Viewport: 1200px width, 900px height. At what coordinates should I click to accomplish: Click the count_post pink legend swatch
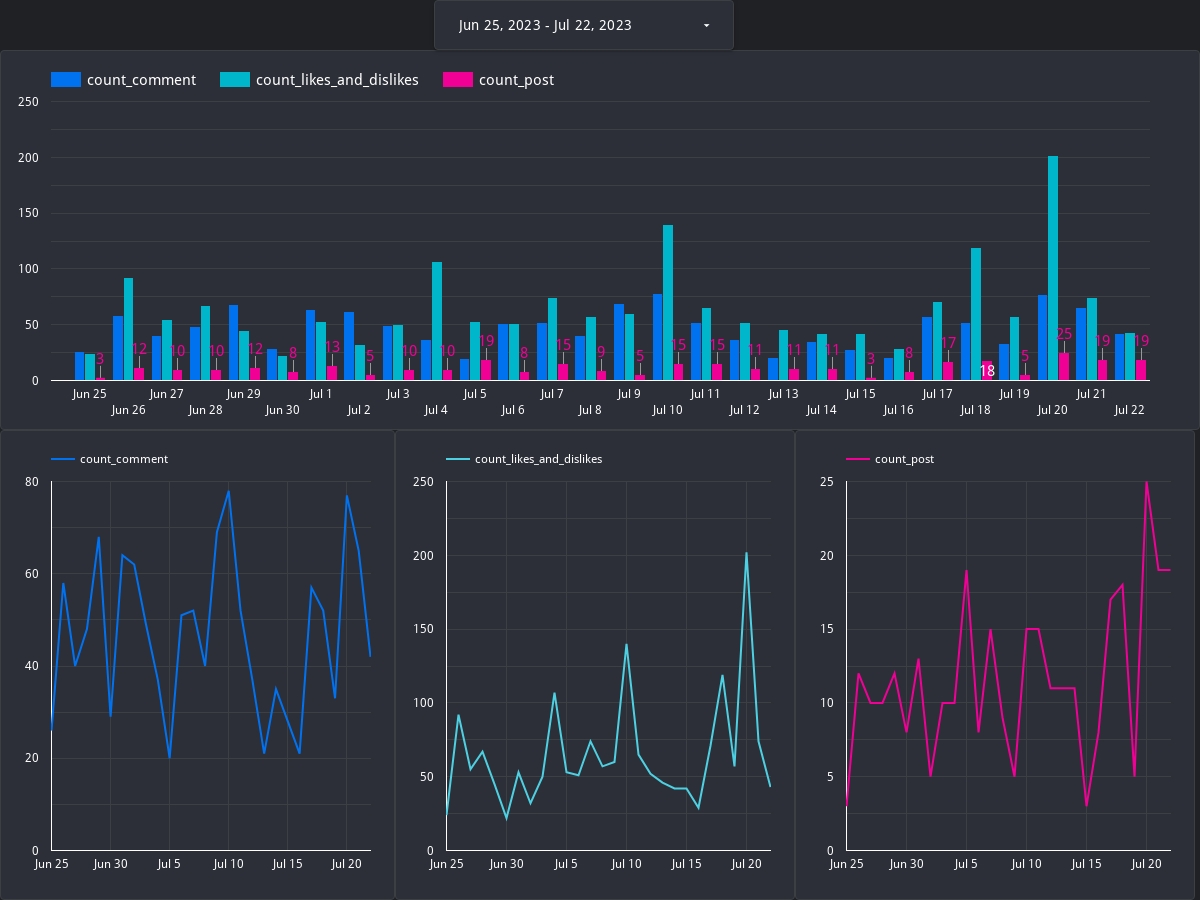click(x=458, y=80)
